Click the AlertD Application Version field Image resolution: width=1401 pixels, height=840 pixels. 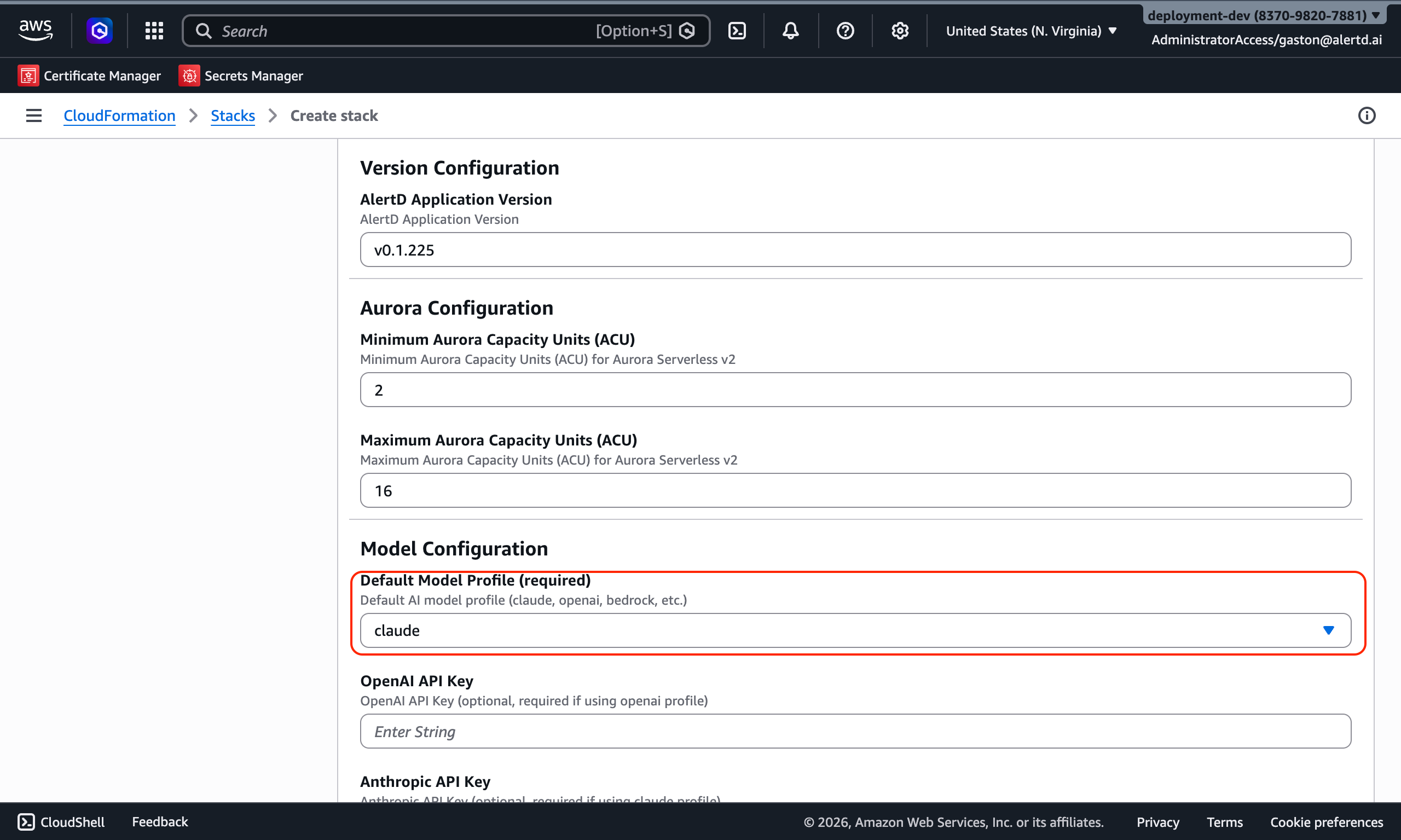(855, 250)
